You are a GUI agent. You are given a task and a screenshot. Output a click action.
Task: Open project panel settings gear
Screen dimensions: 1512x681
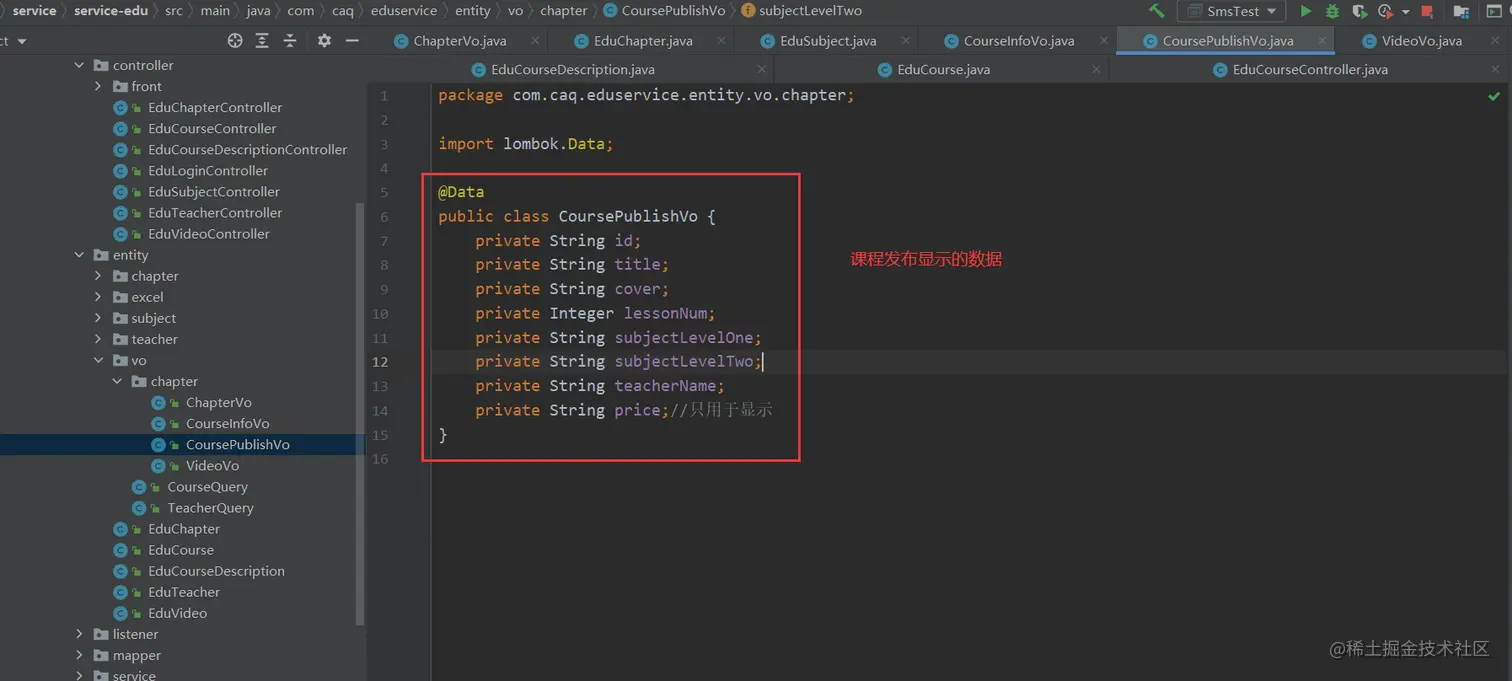(x=324, y=41)
